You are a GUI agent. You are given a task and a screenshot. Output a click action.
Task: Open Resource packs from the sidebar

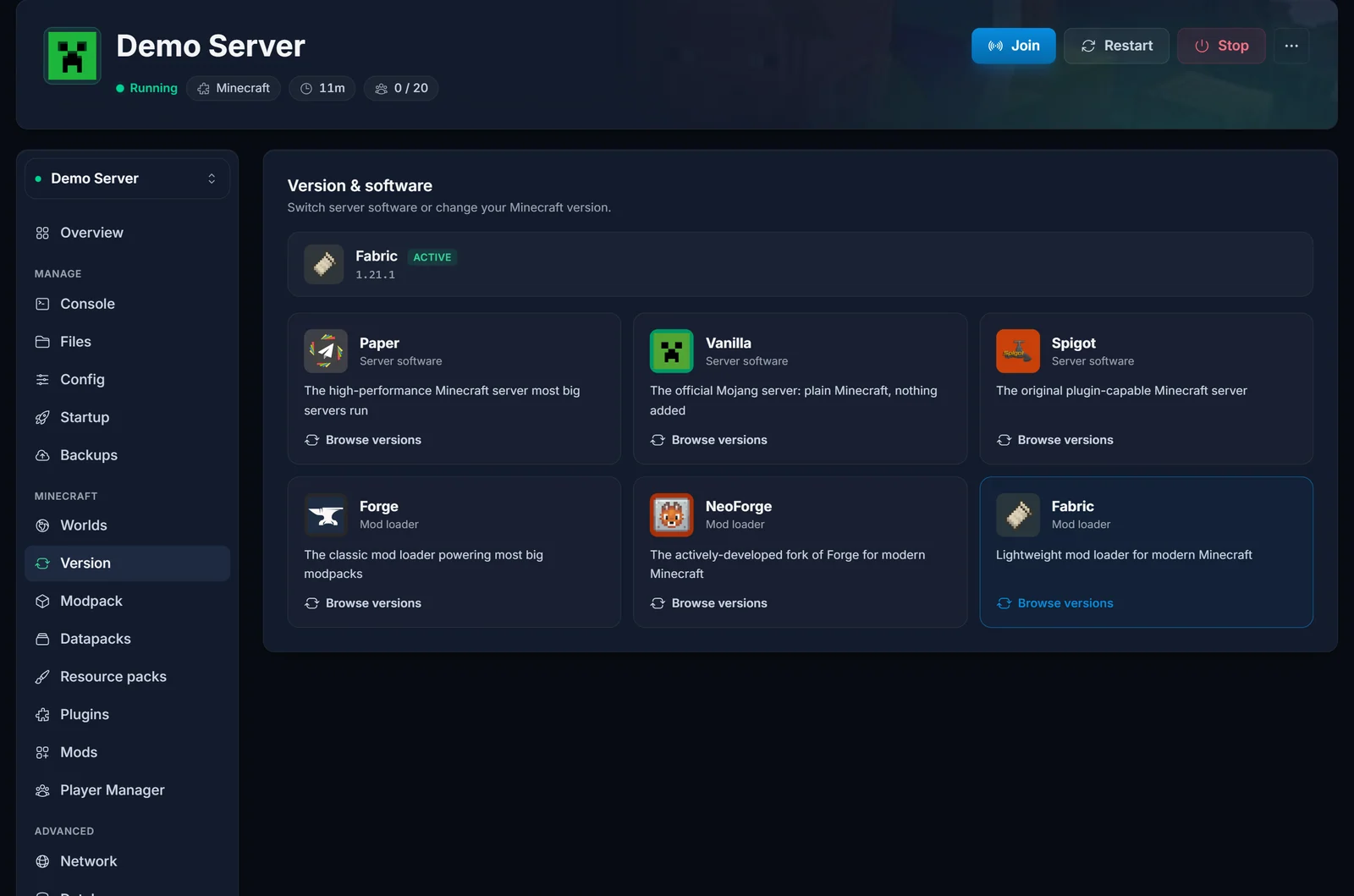[x=127, y=677]
